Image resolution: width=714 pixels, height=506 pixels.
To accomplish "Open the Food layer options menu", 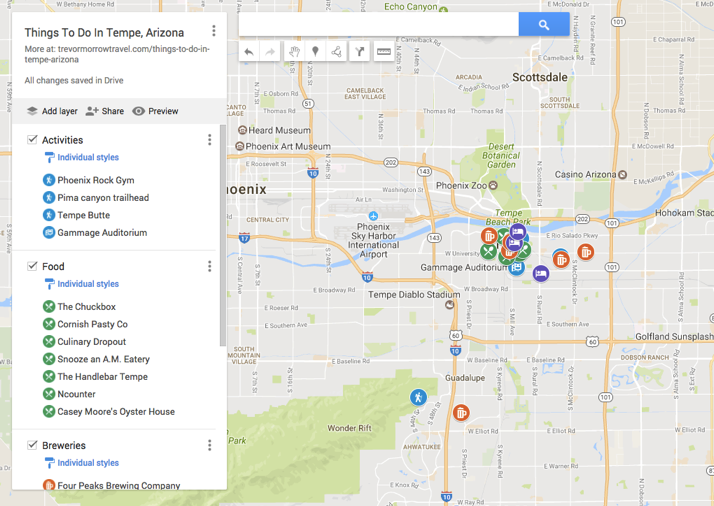I will [209, 266].
